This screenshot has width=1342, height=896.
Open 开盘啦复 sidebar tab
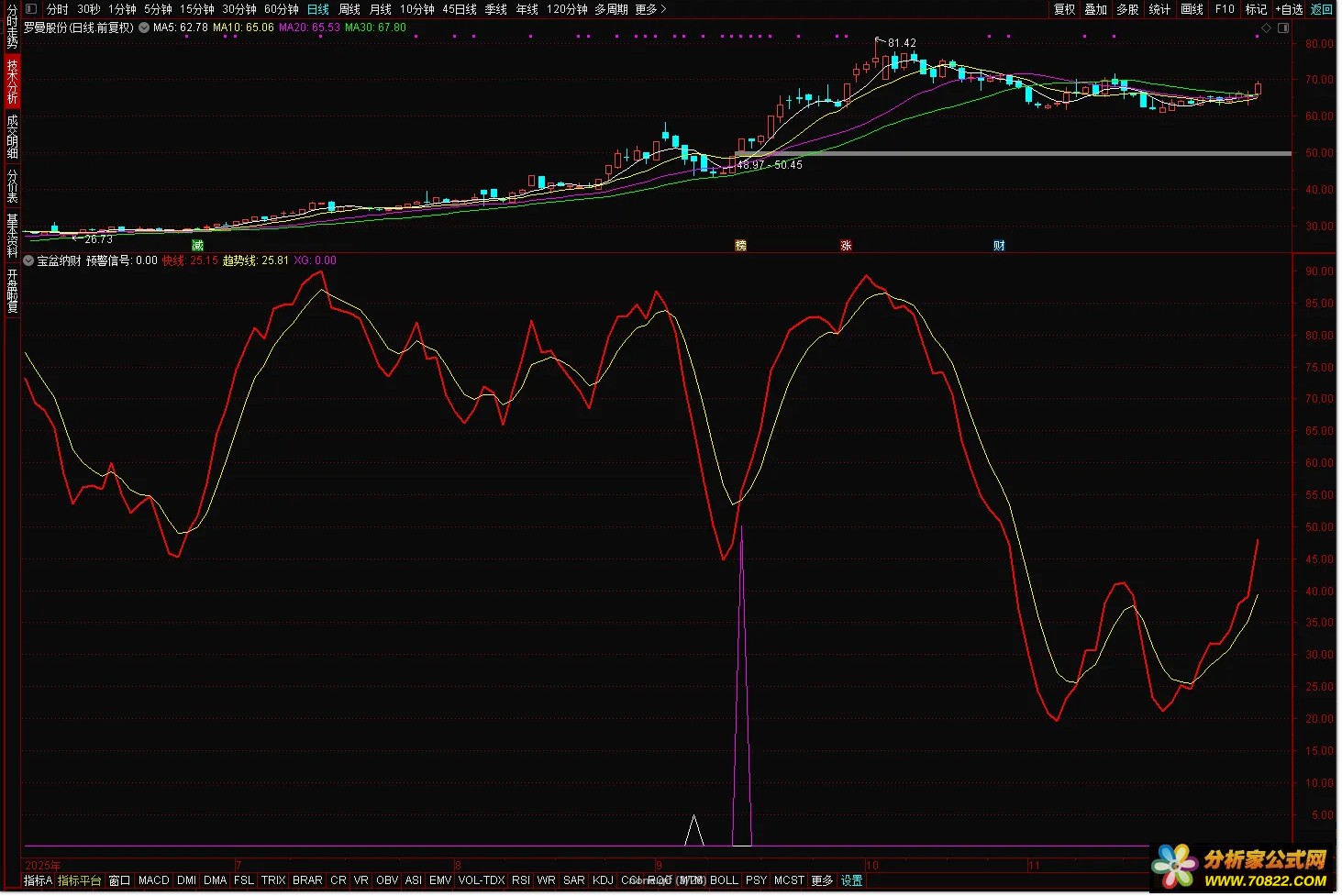pos(12,291)
